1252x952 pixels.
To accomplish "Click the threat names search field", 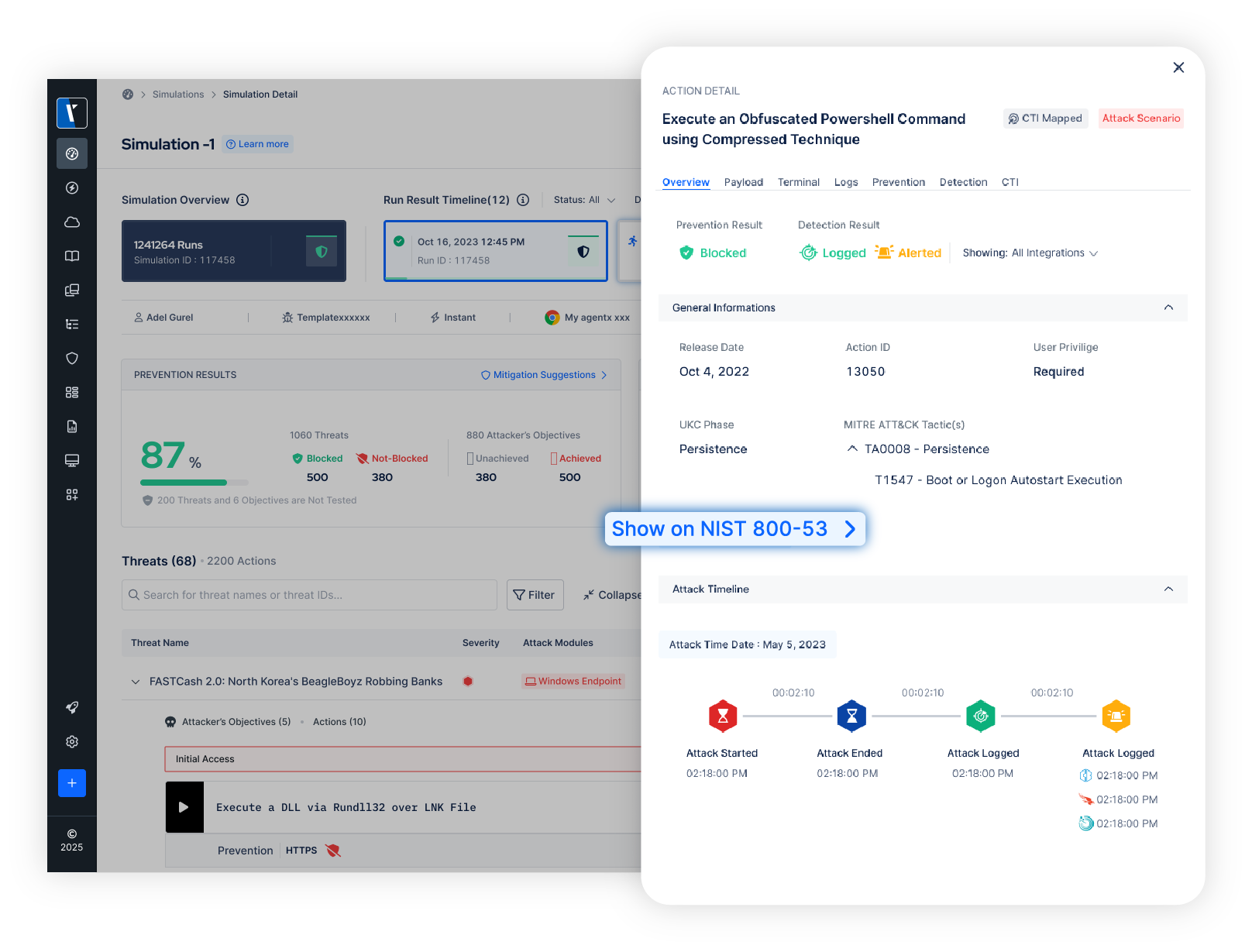I will coord(310,595).
